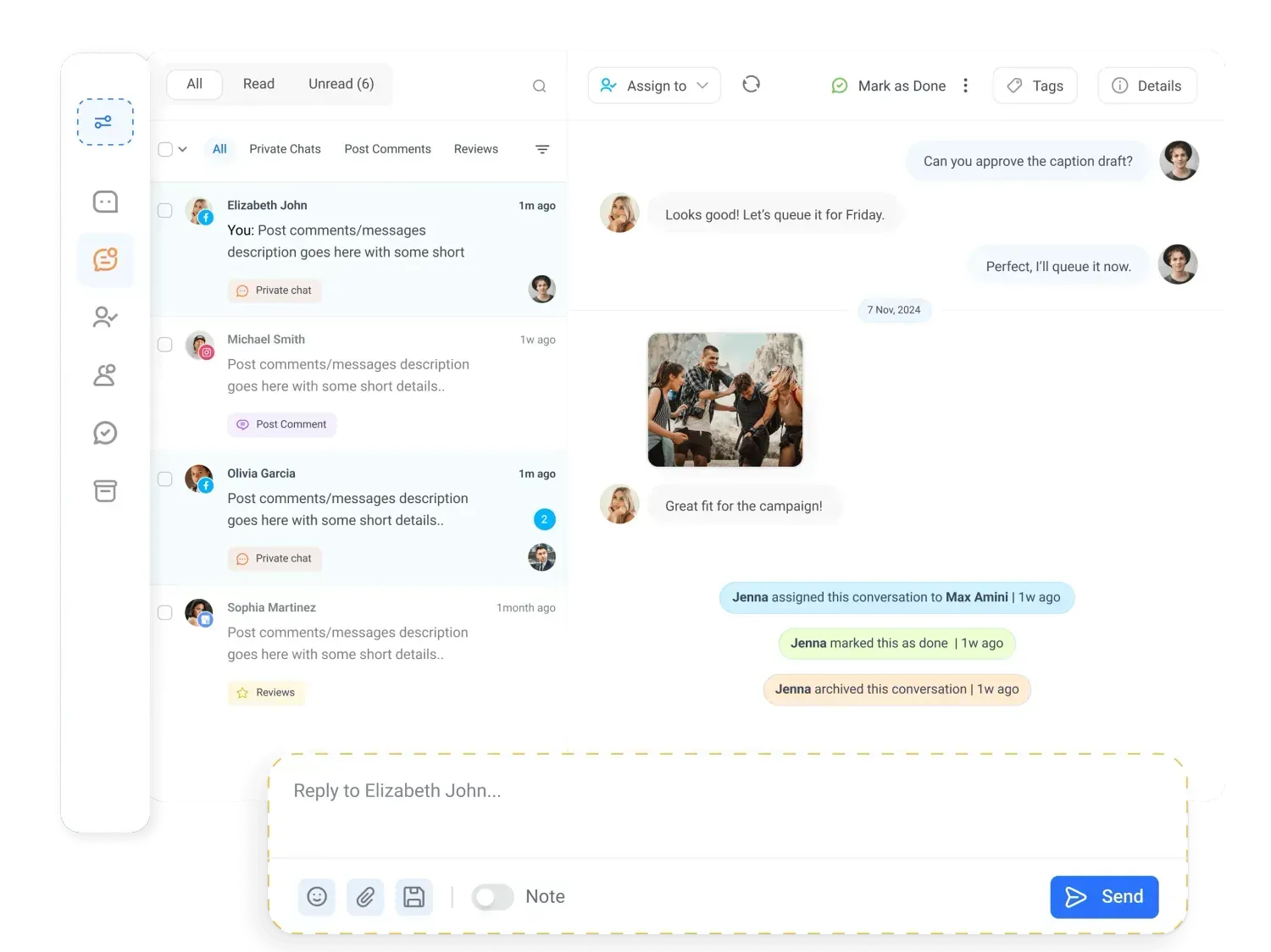Switch to the Unread (6) tab
The height and width of the screenshot is (952, 1271).
(341, 84)
